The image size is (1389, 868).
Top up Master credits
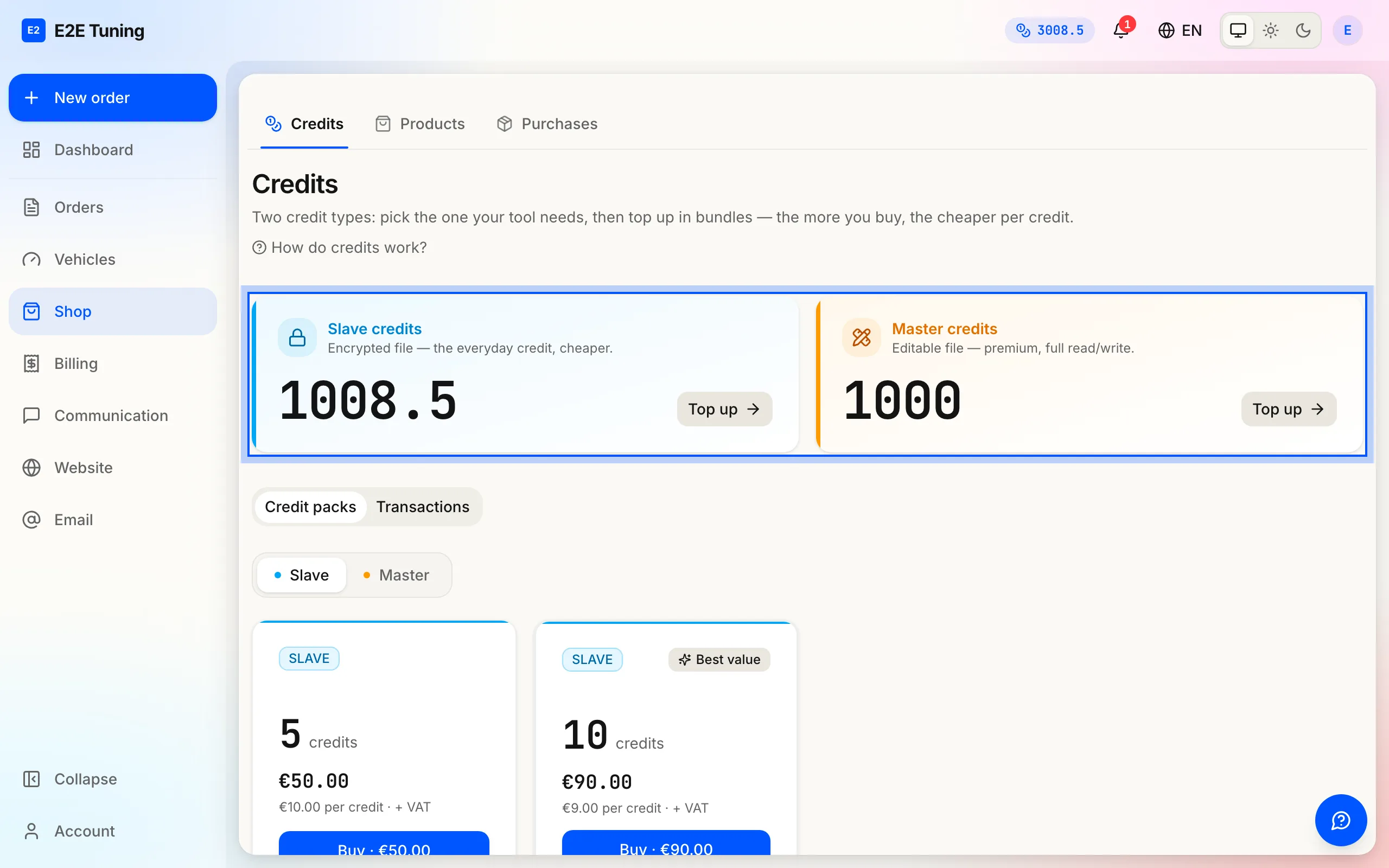click(x=1289, y=409)
